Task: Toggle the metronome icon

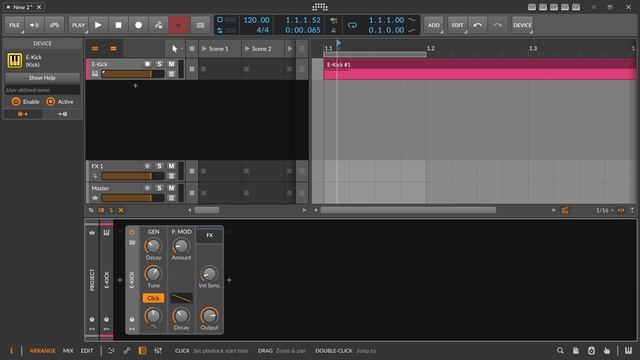Action: pos(333,30)
